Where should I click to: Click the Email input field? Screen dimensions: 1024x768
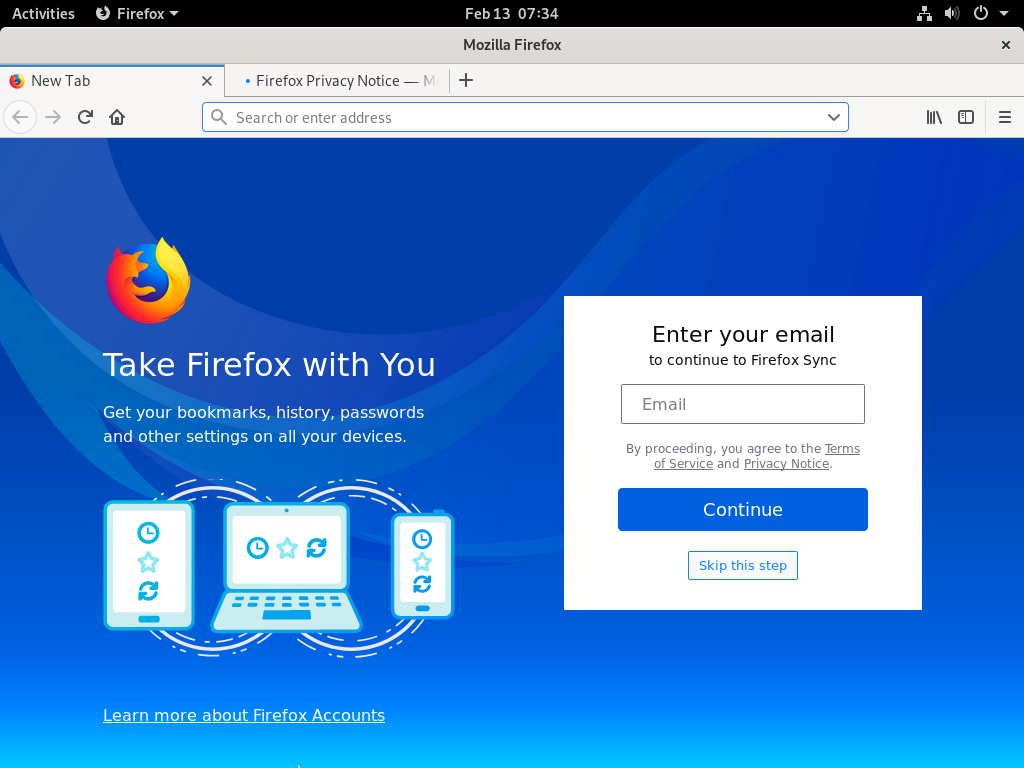point(743,404)
